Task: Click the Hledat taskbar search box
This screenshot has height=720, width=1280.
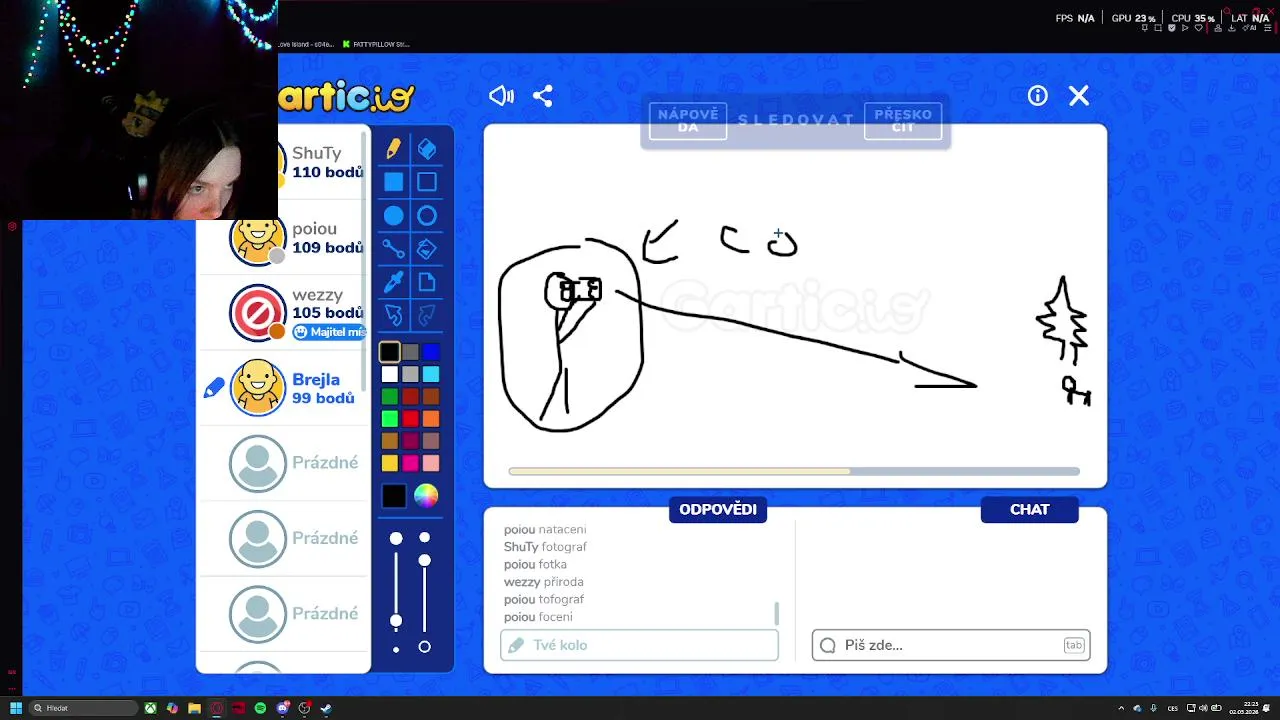Action: coord(83,708)
